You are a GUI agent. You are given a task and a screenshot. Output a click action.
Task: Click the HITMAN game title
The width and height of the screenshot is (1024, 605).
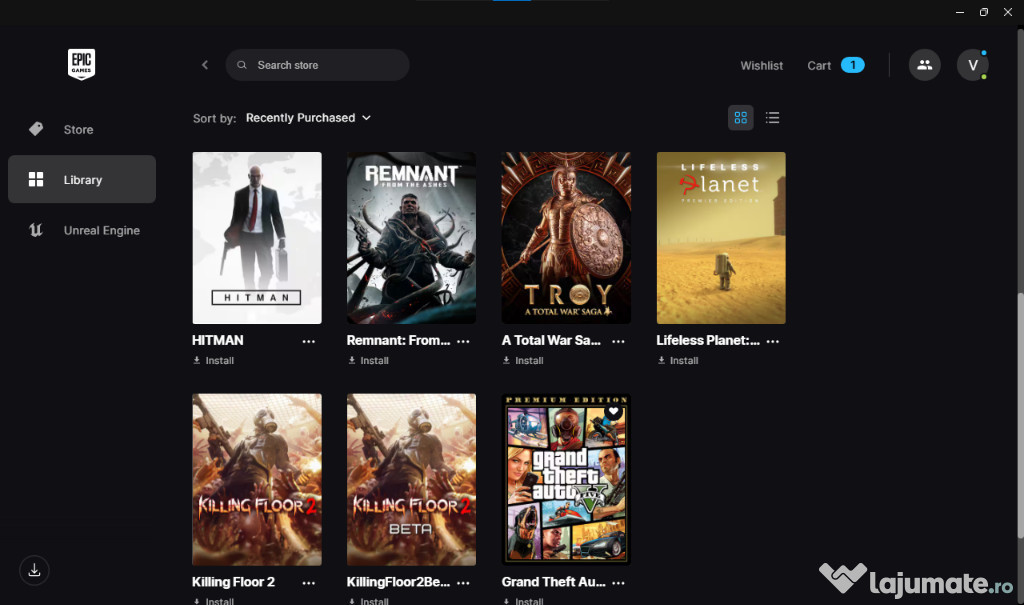(x=217, y=340)
